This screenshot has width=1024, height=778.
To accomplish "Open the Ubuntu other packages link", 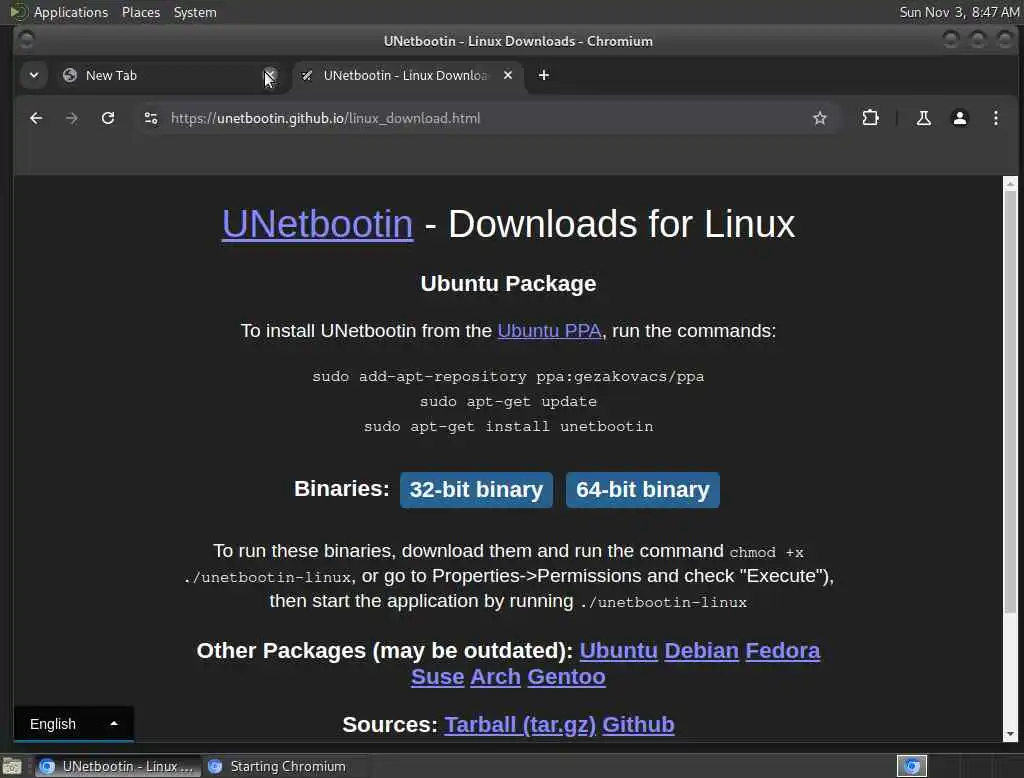I will pyautogui.click(x=618, y=651).
